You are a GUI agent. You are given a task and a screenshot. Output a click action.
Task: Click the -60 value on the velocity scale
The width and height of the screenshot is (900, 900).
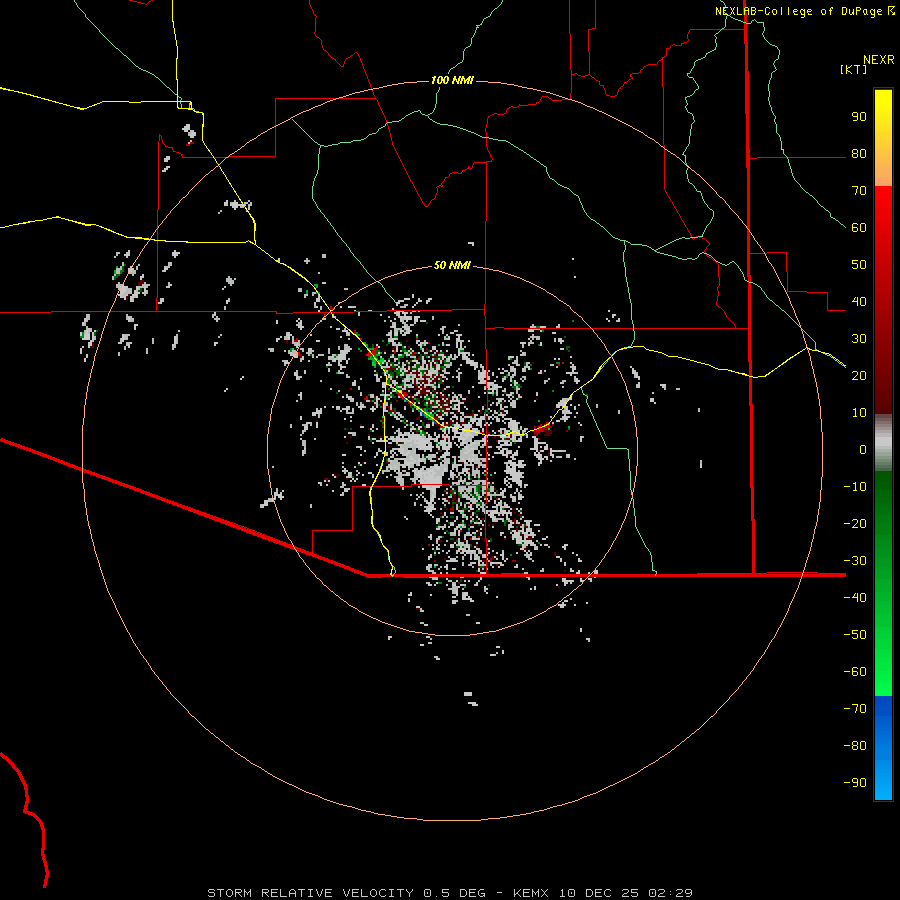855,672
